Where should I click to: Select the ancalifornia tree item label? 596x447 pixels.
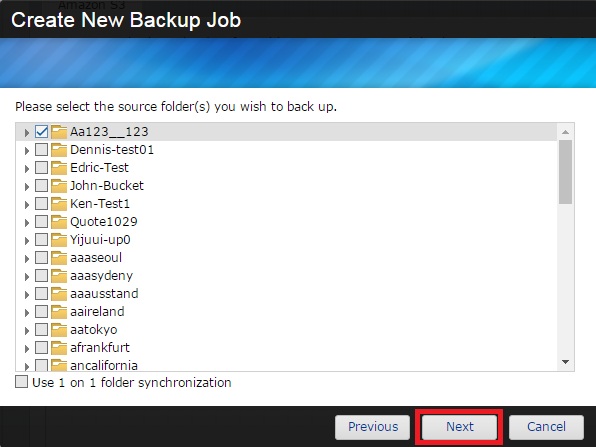pyautogui.click(x=104, y=366)
